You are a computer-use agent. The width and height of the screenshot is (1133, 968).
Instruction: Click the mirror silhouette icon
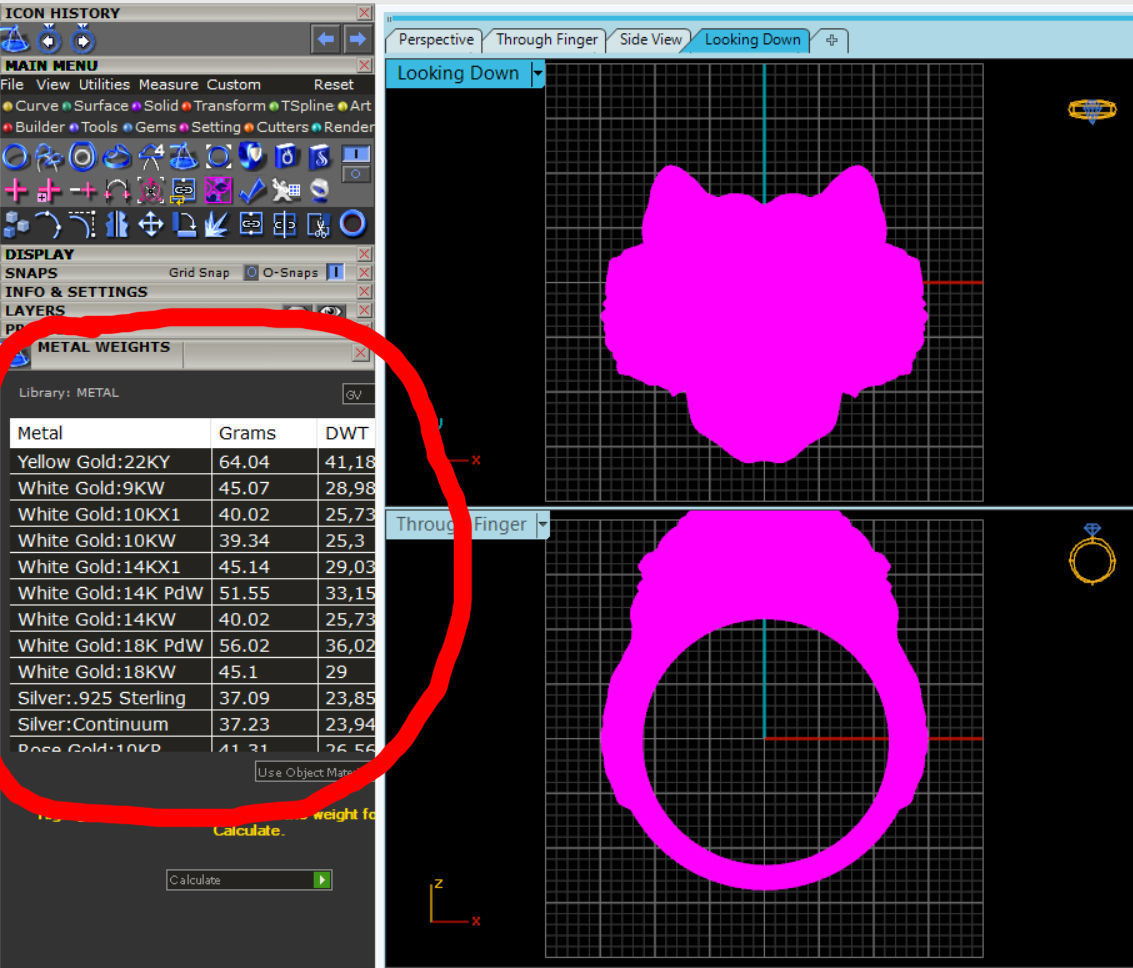pyautogui.click(x=116, y=225)
